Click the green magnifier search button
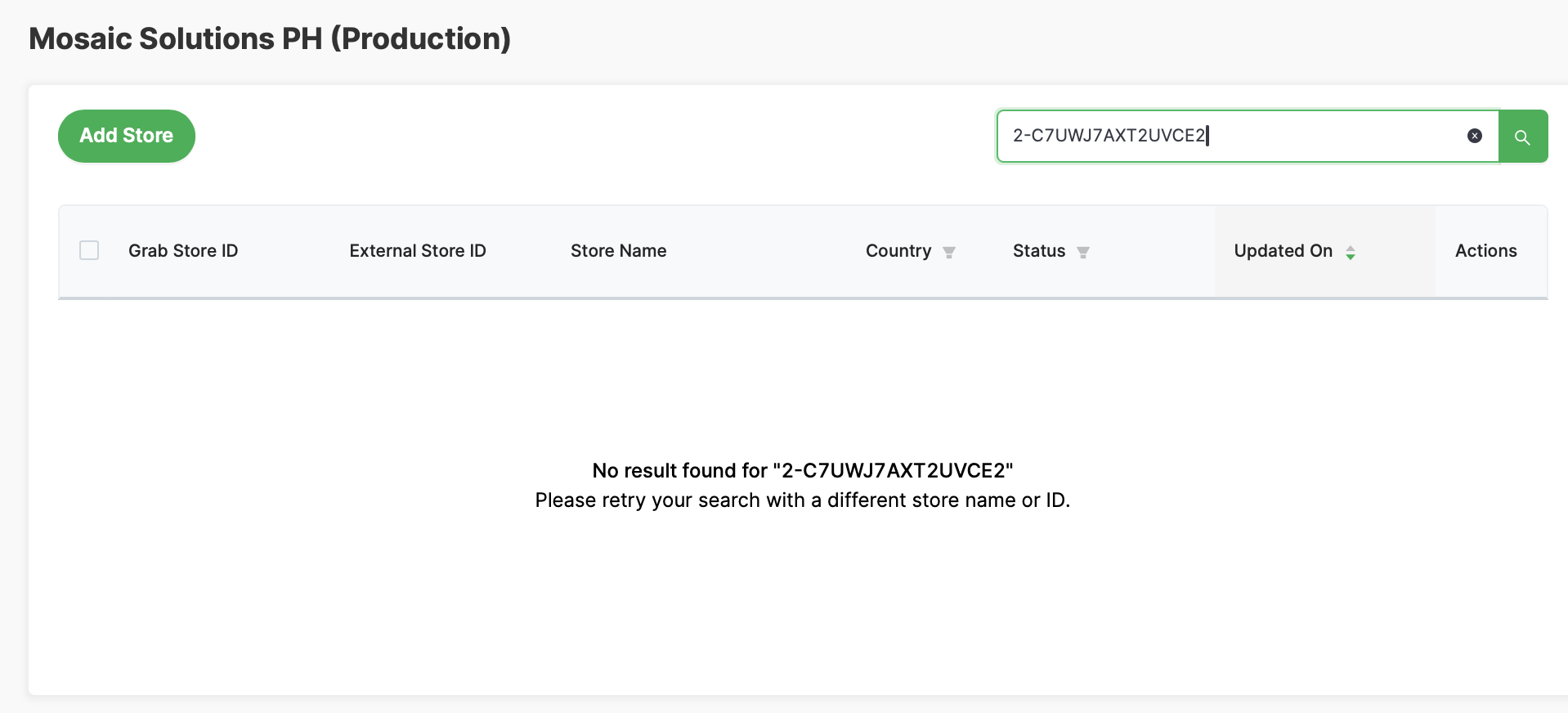The height and width of the screenshot is (713, 1568). (x=1522, y=137)
